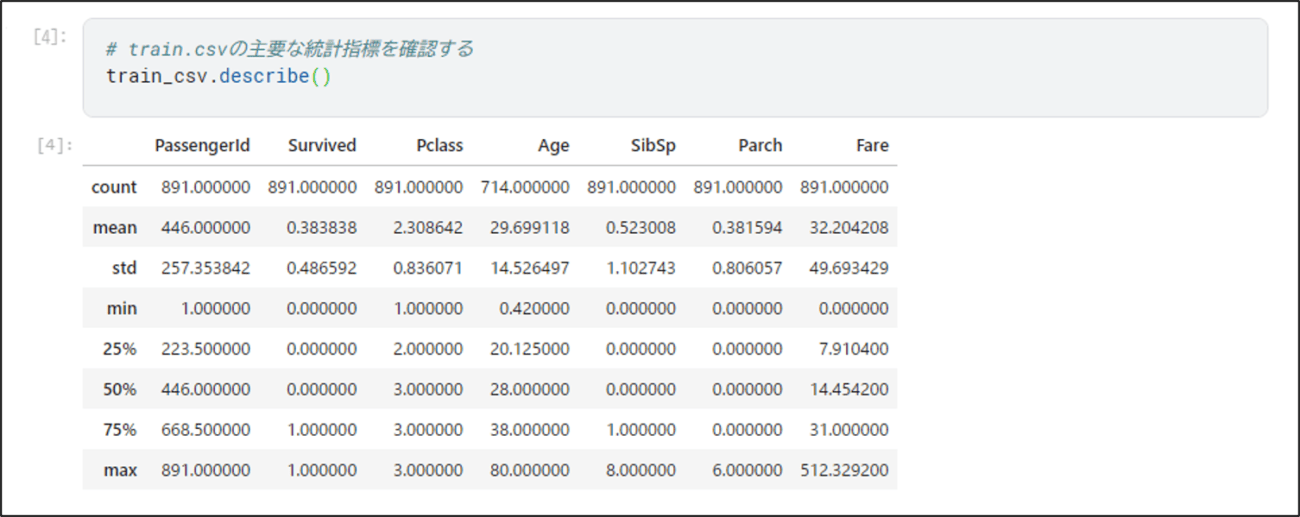Select the output prompt label [4]
The width and height of the screenshot is (1300, 517).
52,145
